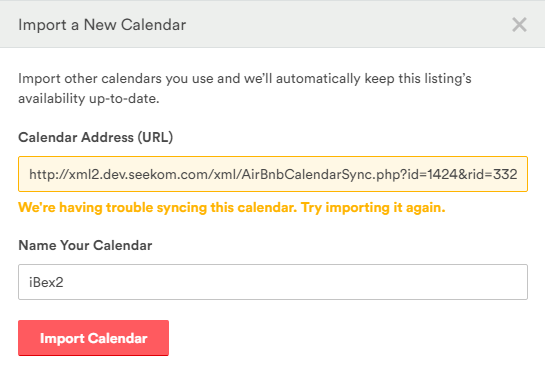Click the AirBnbCalendarSync.php part of URL
545x371 pixels.
pyautogui.click(x=321, y=174)
